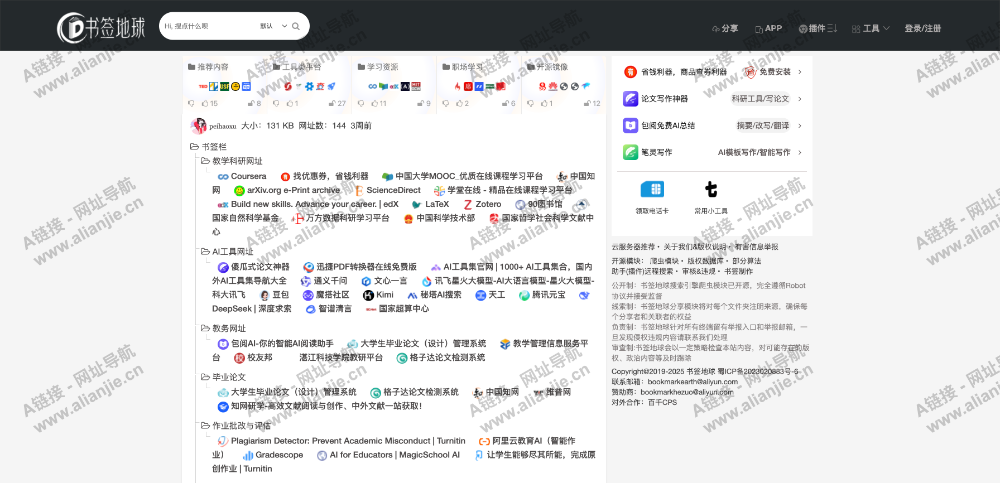Screen dimensions: 1000x483
Task: Click the search magnifier icon
Action: tap(296, 26)
